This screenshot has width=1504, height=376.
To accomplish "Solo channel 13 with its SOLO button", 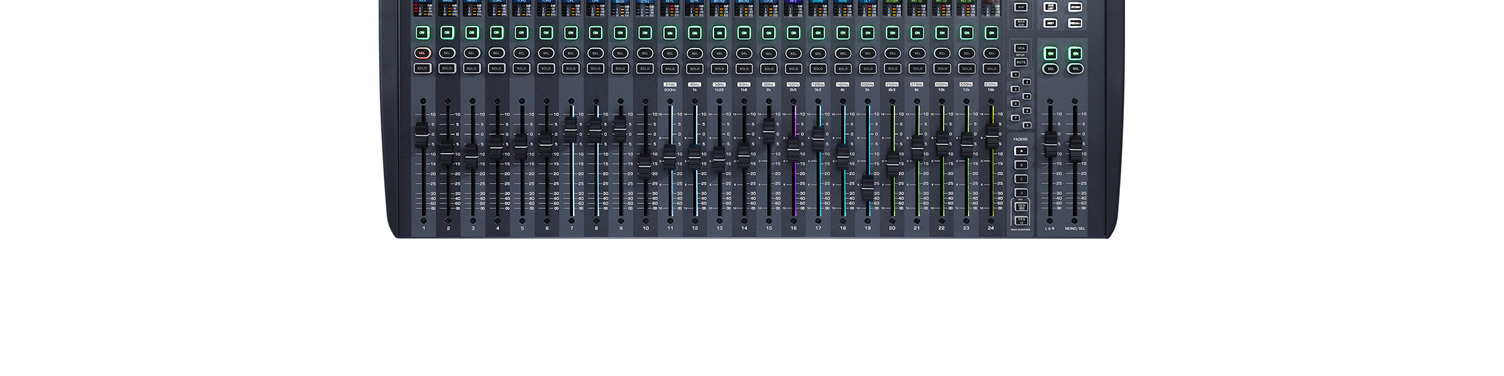I will [x=719, y=68].
